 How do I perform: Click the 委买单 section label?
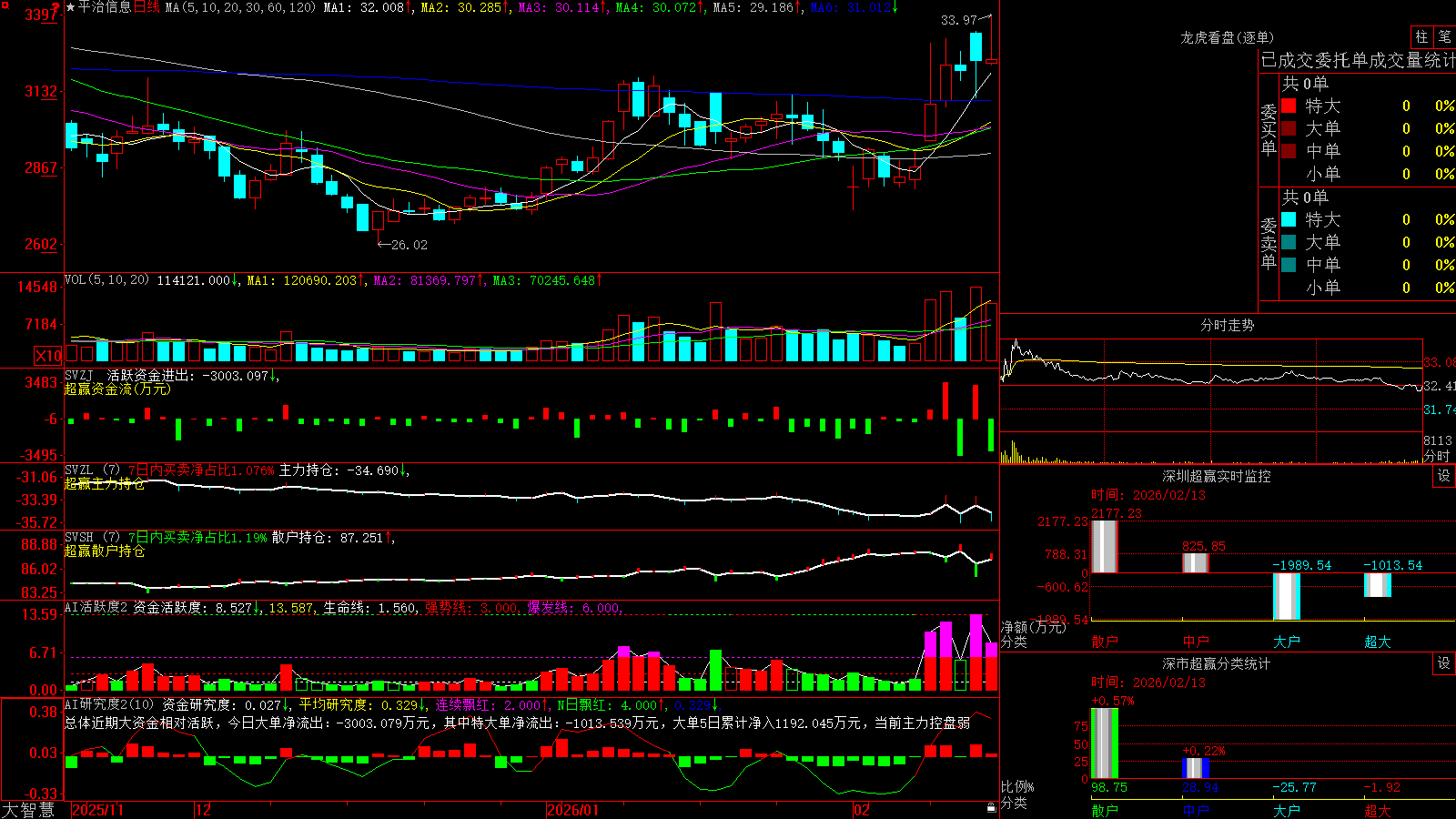[1269, 129]
